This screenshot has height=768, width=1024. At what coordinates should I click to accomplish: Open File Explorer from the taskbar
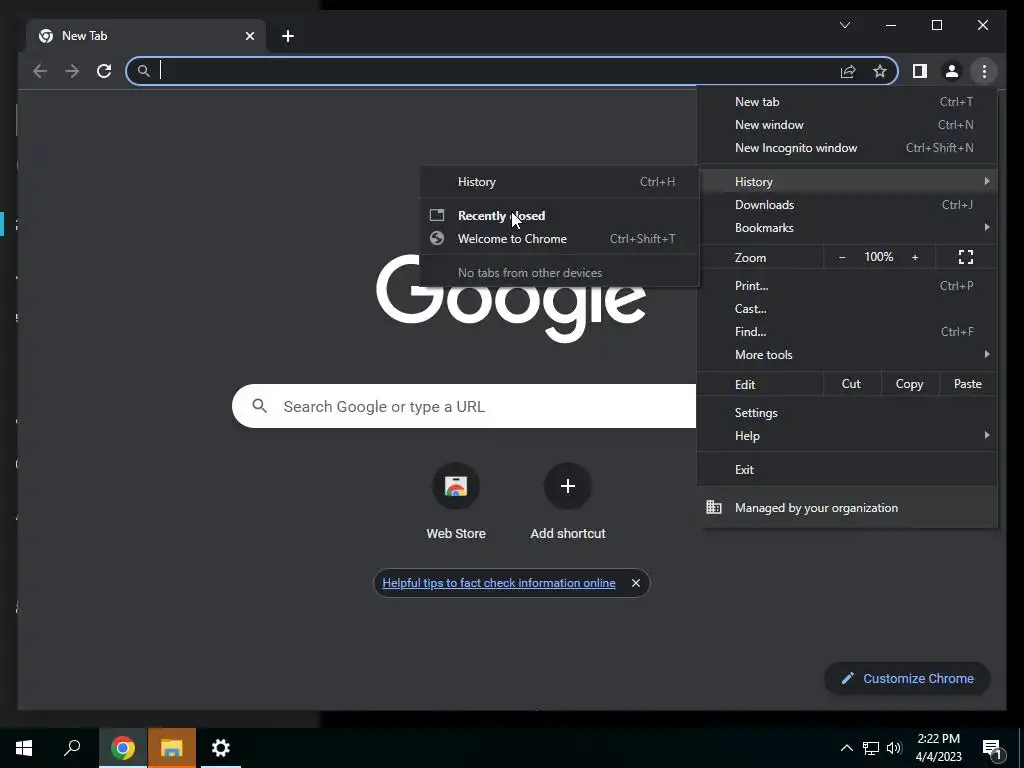click(x=172, y=748)
